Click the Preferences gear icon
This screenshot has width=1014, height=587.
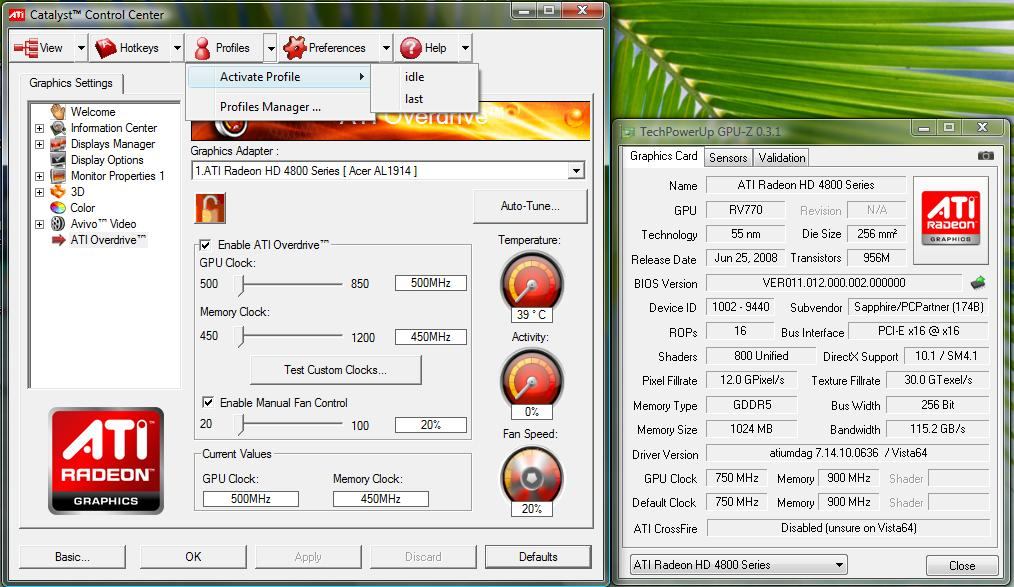tap(294, 48)
